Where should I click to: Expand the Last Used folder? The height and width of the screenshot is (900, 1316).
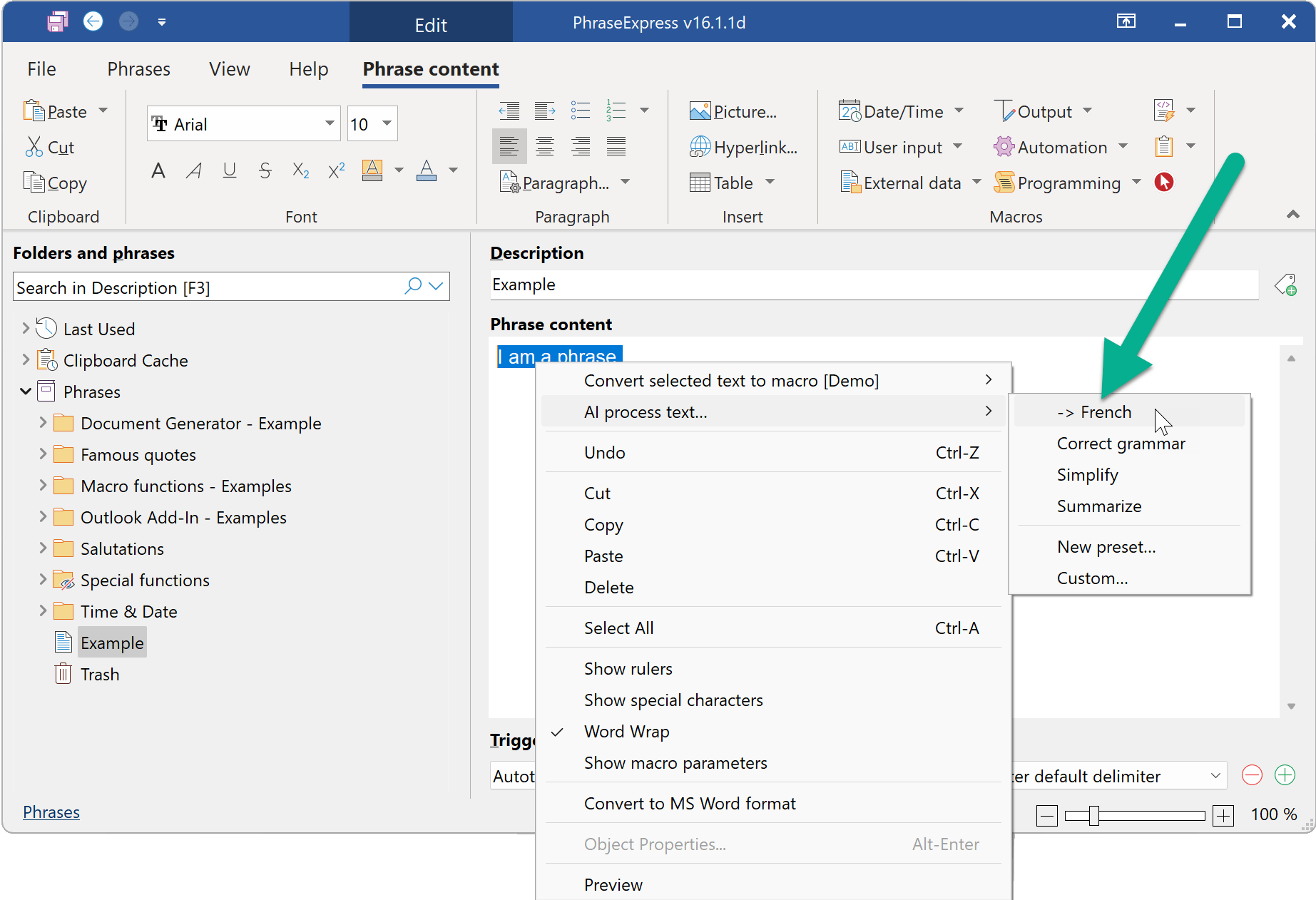point(26,328)
